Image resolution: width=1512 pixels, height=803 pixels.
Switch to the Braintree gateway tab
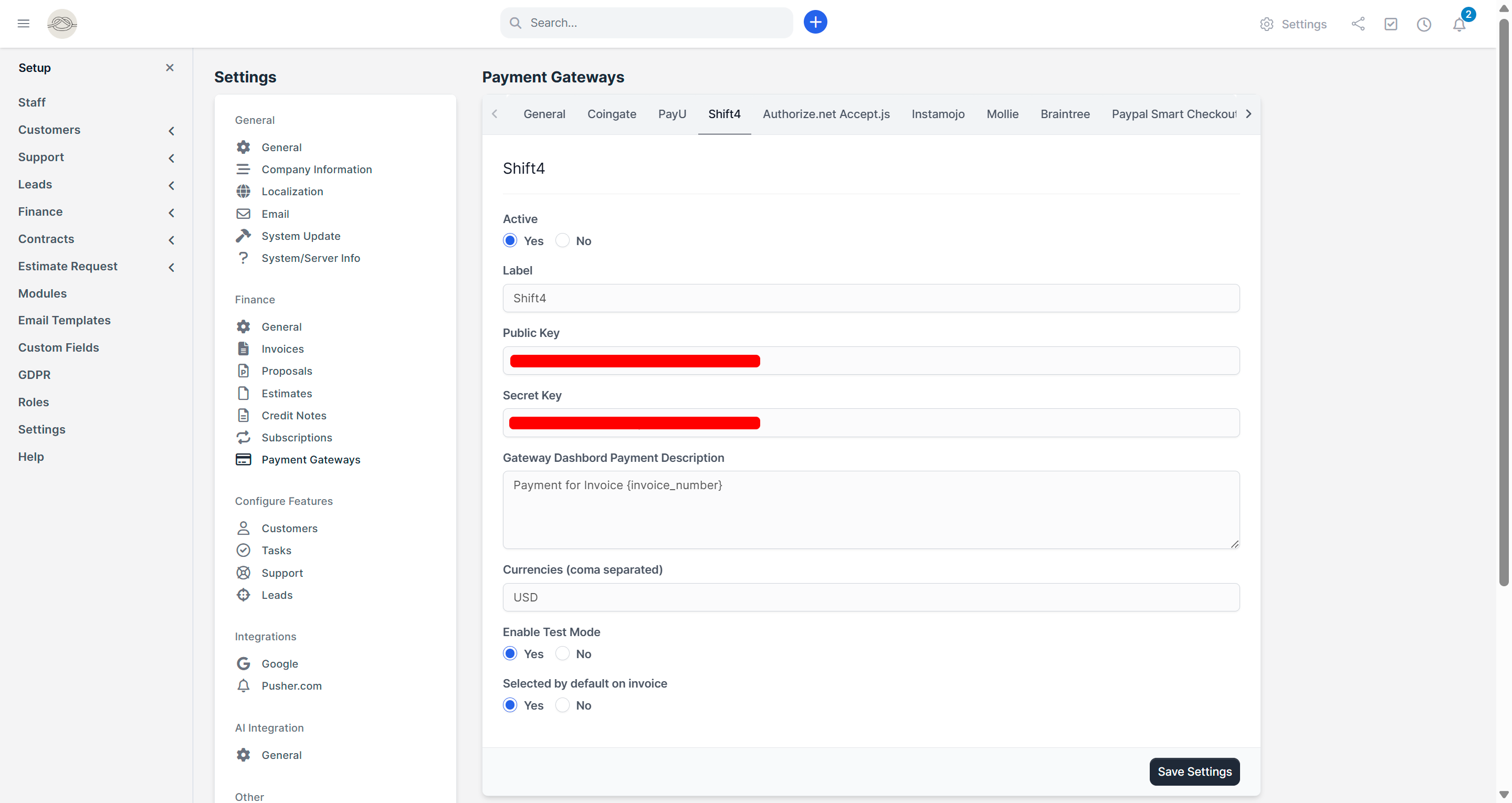(1065, 114)
